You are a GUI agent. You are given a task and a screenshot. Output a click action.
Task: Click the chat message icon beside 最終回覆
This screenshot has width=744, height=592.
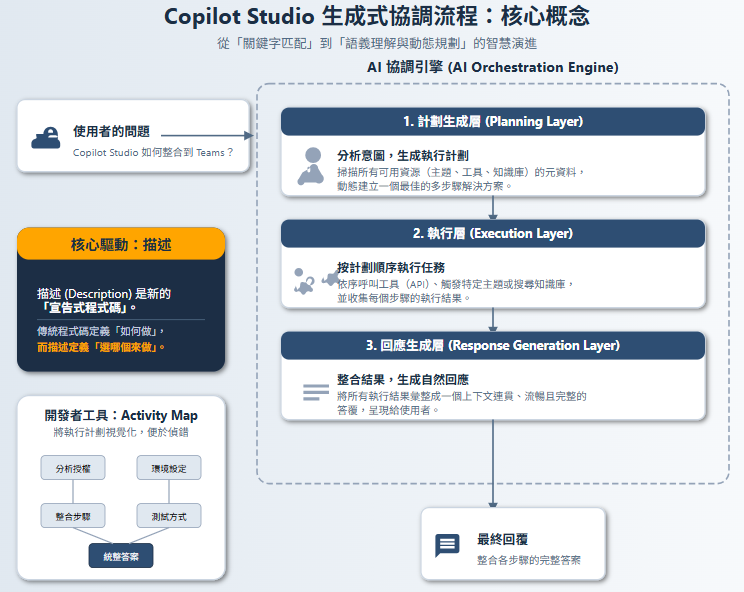(x=447, y=545)
